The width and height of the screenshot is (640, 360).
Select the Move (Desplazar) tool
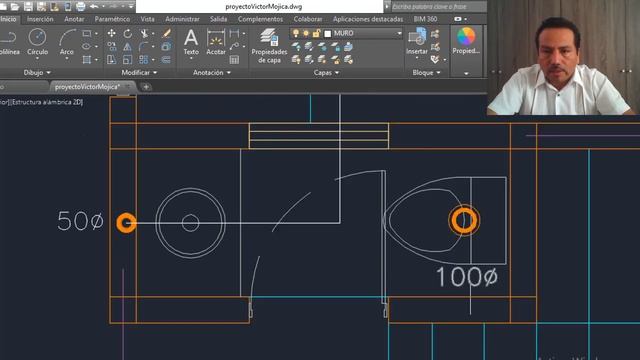coord(111,33)
